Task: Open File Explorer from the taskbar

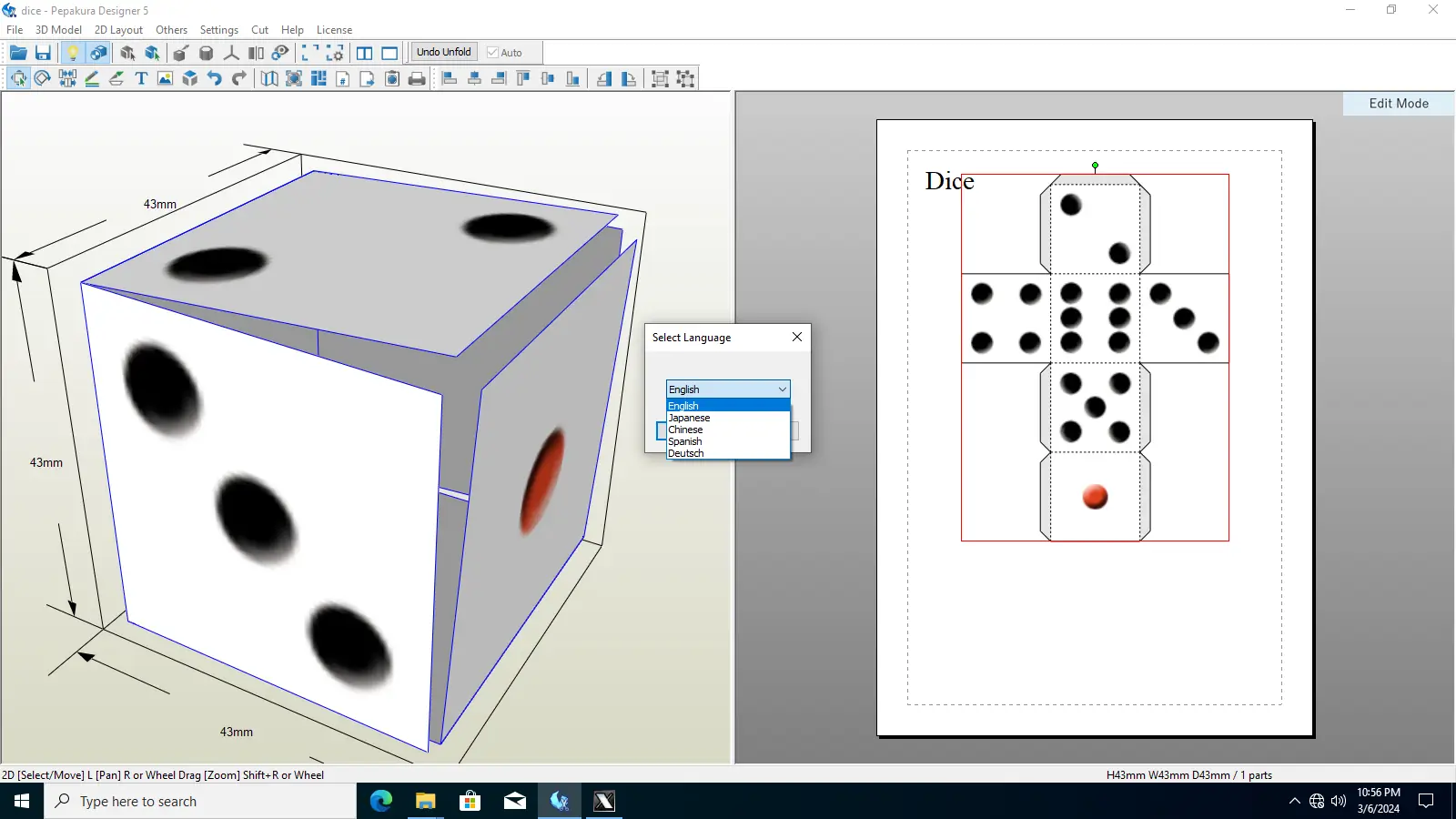Action: coord(426,801)
